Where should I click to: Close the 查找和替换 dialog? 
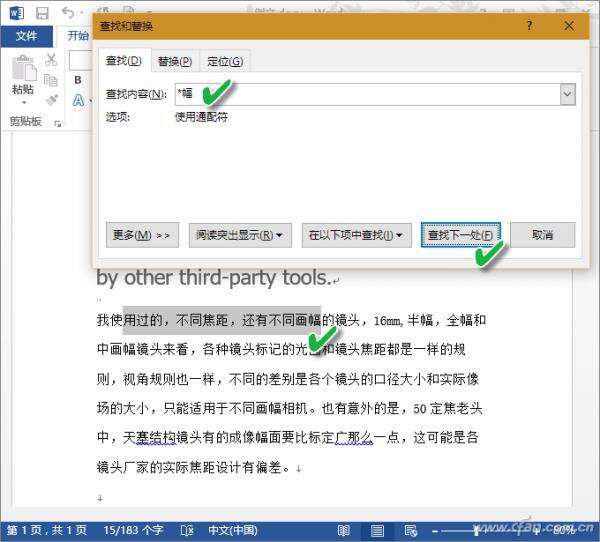(x=569, y=26)
